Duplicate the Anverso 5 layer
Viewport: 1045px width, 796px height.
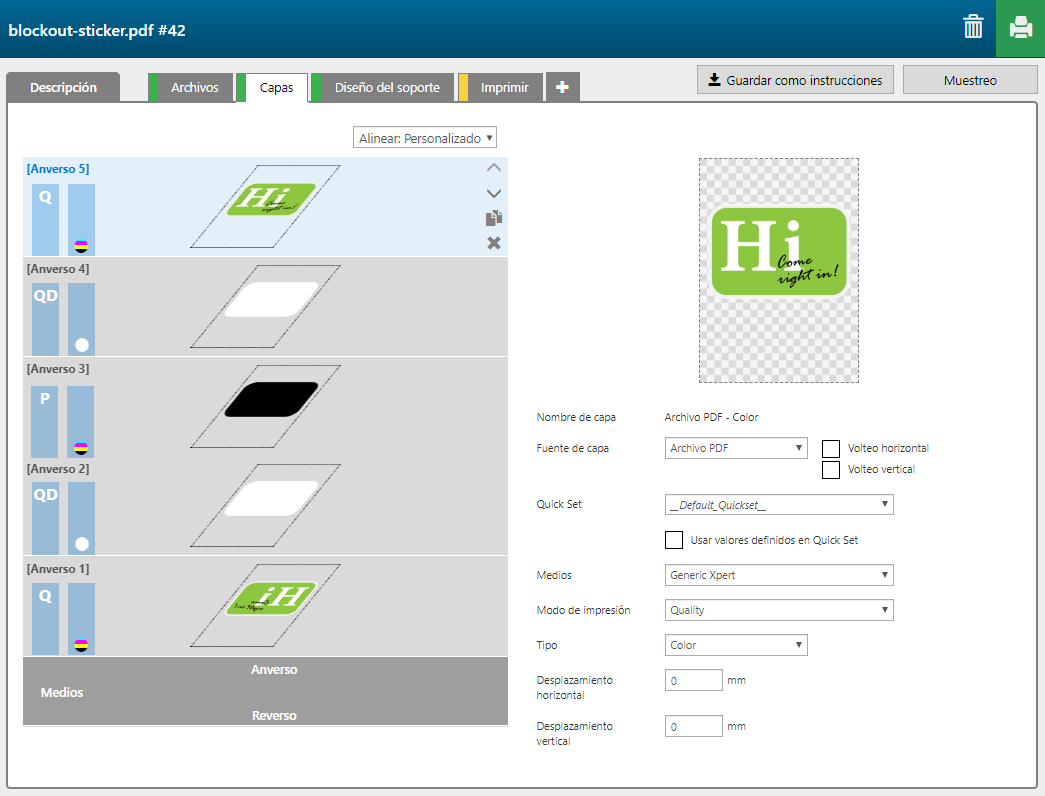[493, 218]
